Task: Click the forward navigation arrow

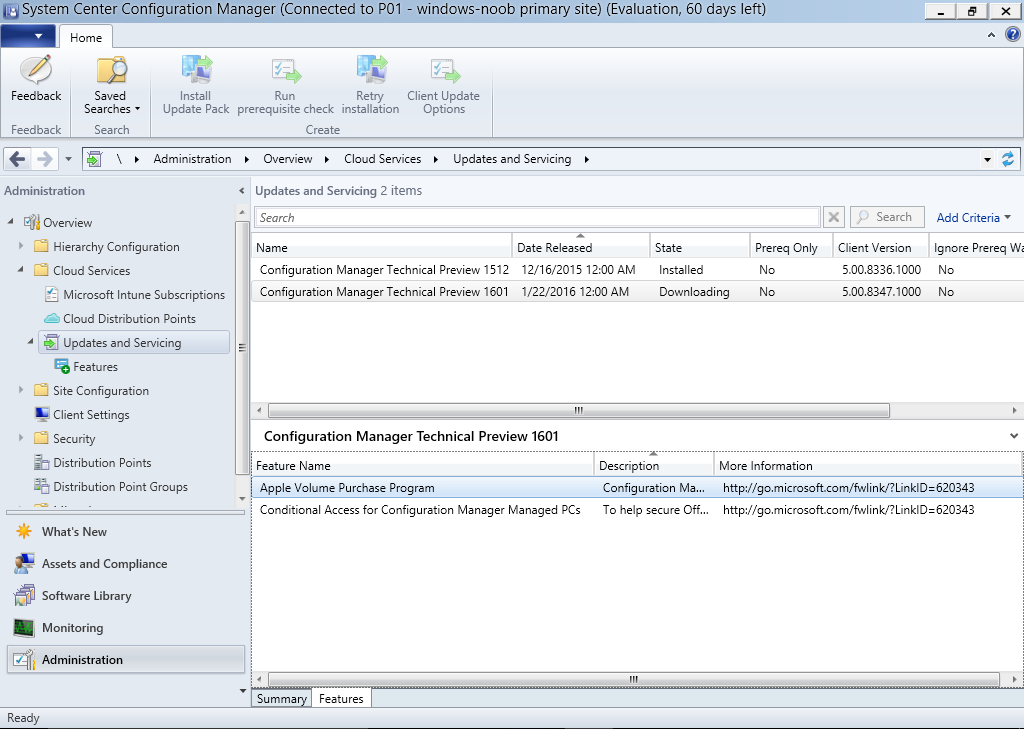Action: pos(44,159)
